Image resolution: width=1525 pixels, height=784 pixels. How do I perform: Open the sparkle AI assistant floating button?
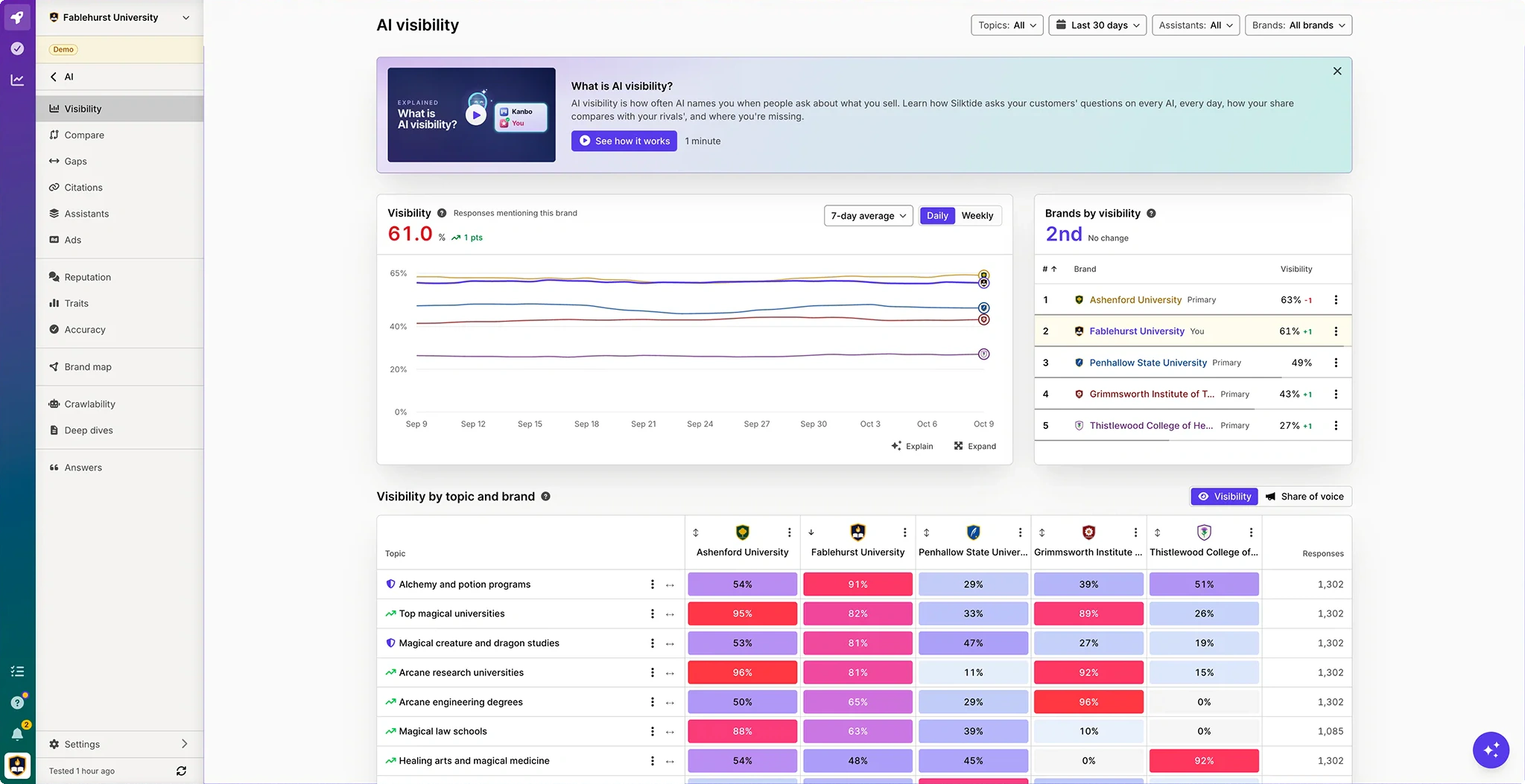1491,750
